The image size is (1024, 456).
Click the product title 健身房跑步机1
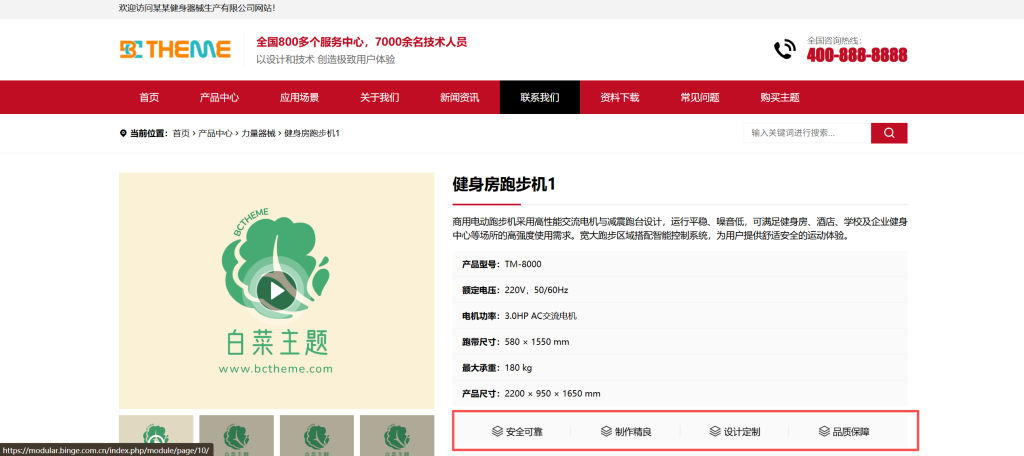click(504, 184)
